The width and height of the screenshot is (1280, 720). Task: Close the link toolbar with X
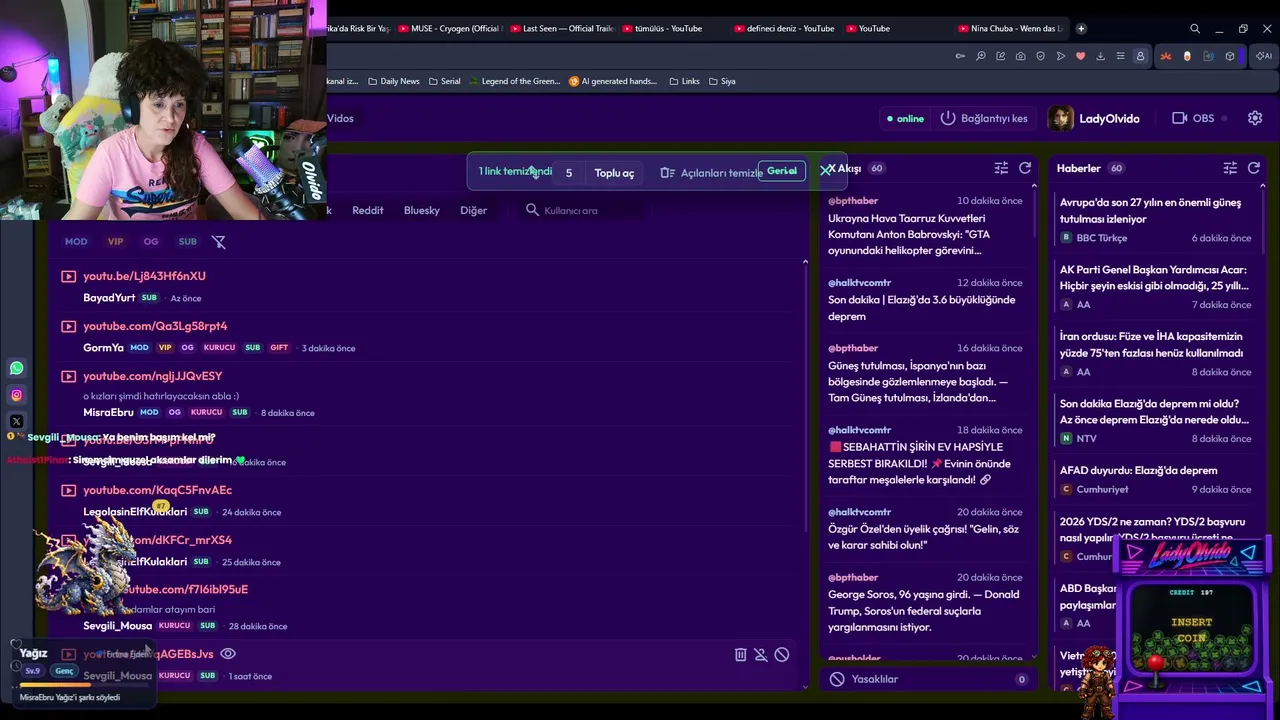(825, 171)
